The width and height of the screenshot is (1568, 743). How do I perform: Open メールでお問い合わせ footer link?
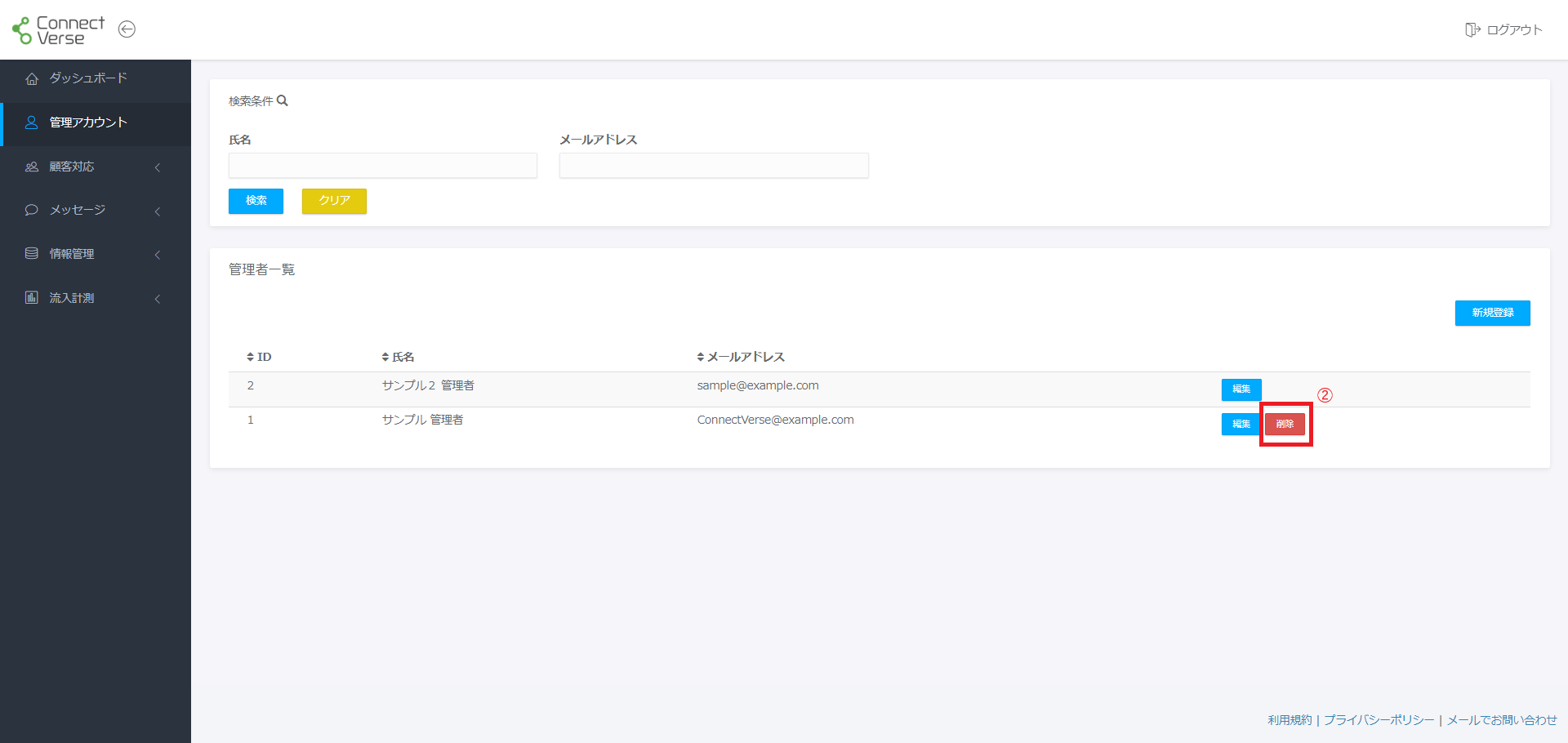tap(1502, 720)
